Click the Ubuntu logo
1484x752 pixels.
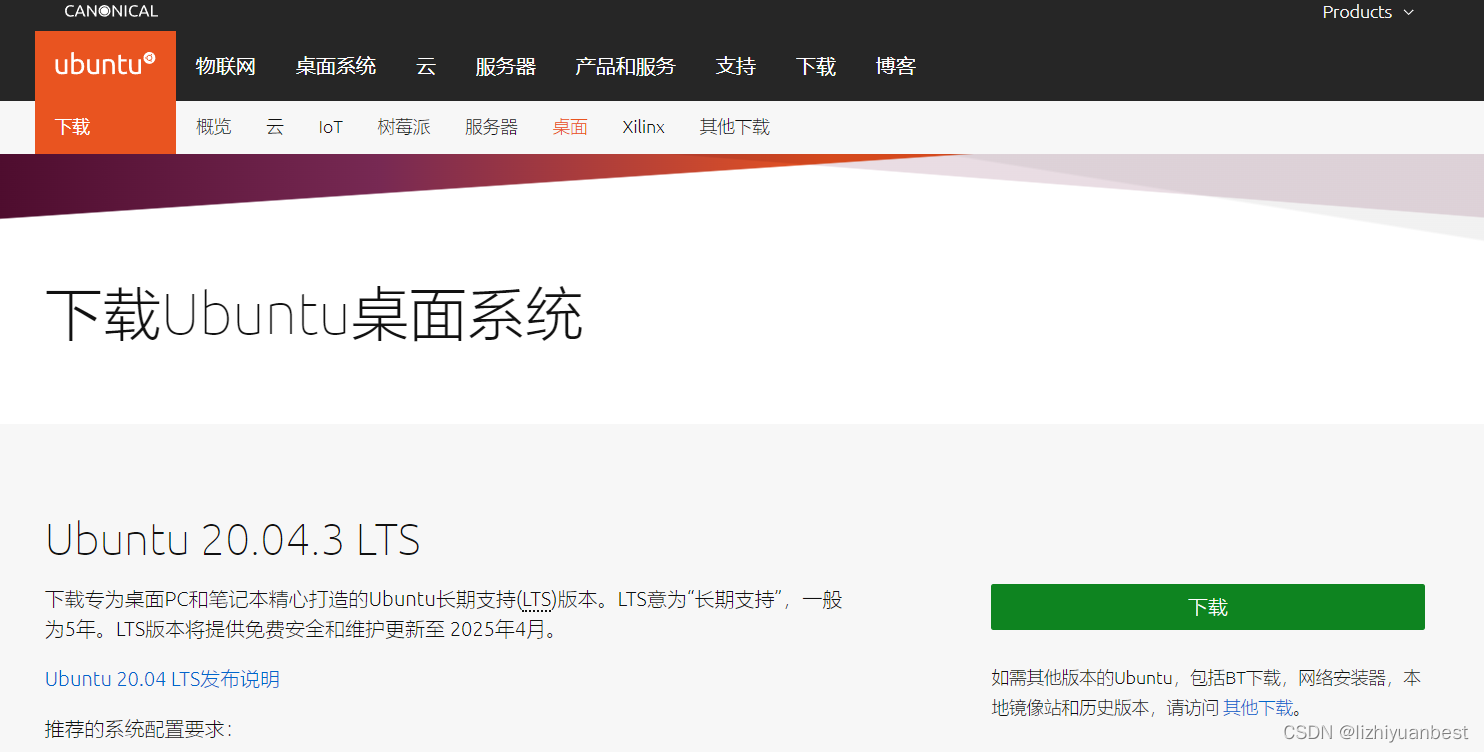(x=105, y=66)
